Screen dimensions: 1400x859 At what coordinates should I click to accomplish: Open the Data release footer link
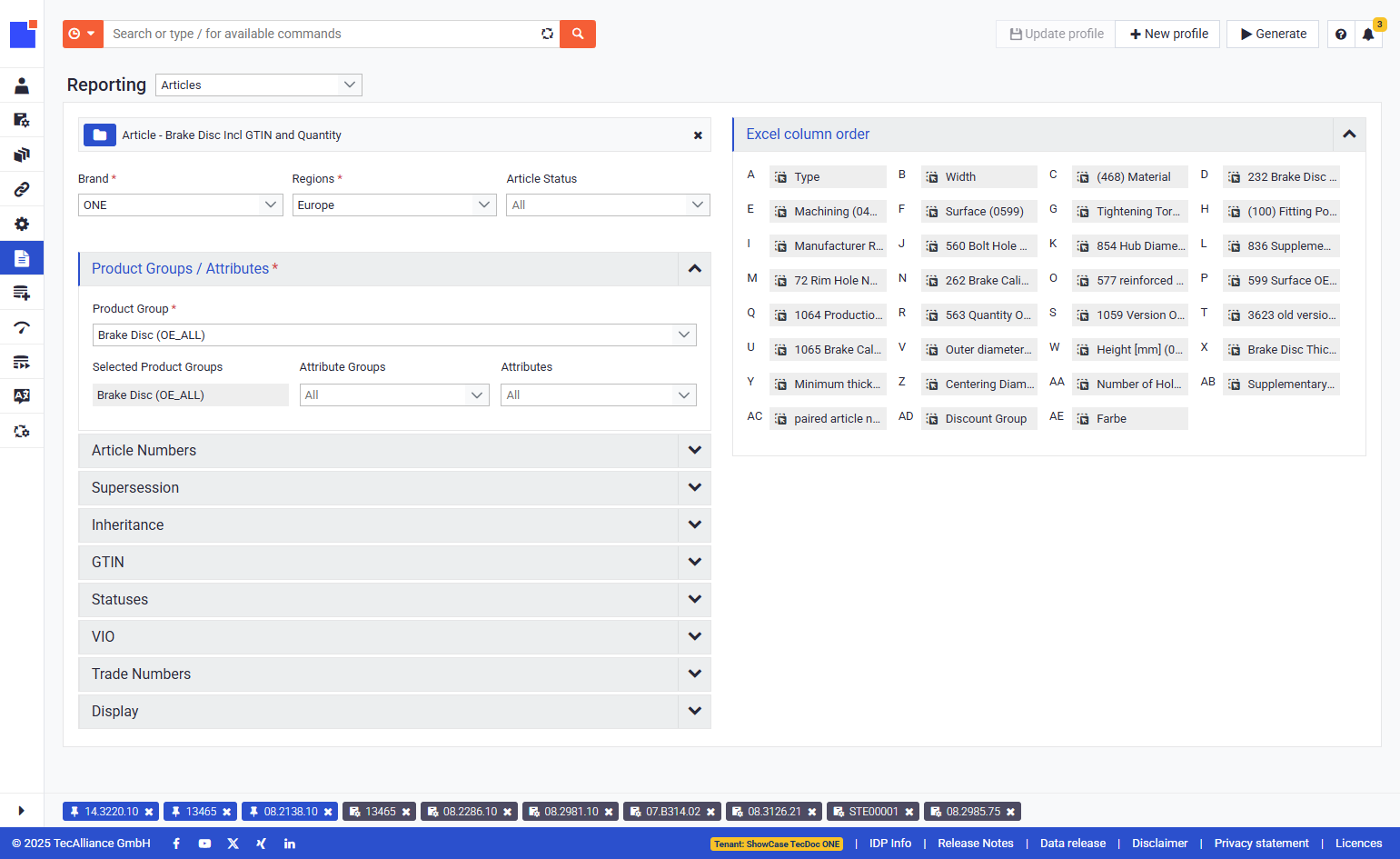(x=1073, y=844)
